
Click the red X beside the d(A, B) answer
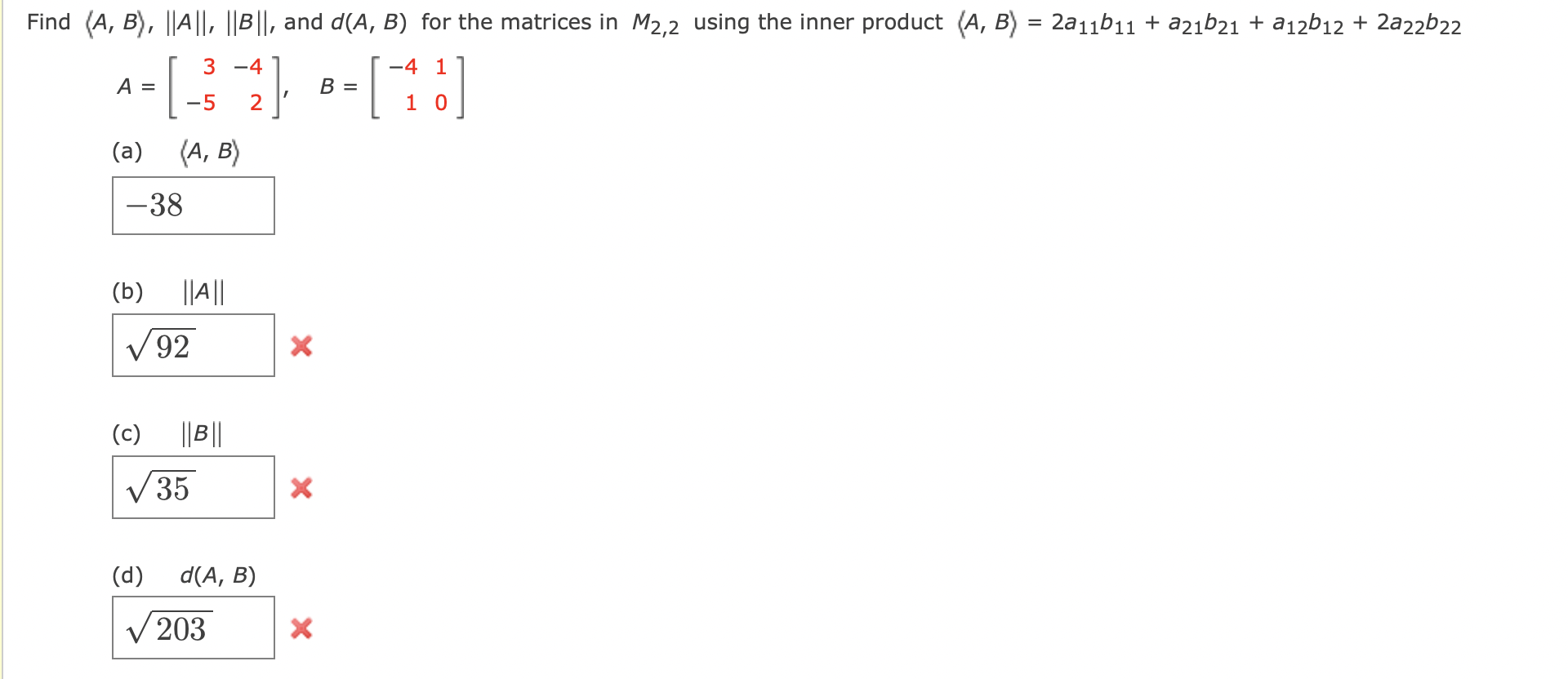tap(302, 630)
